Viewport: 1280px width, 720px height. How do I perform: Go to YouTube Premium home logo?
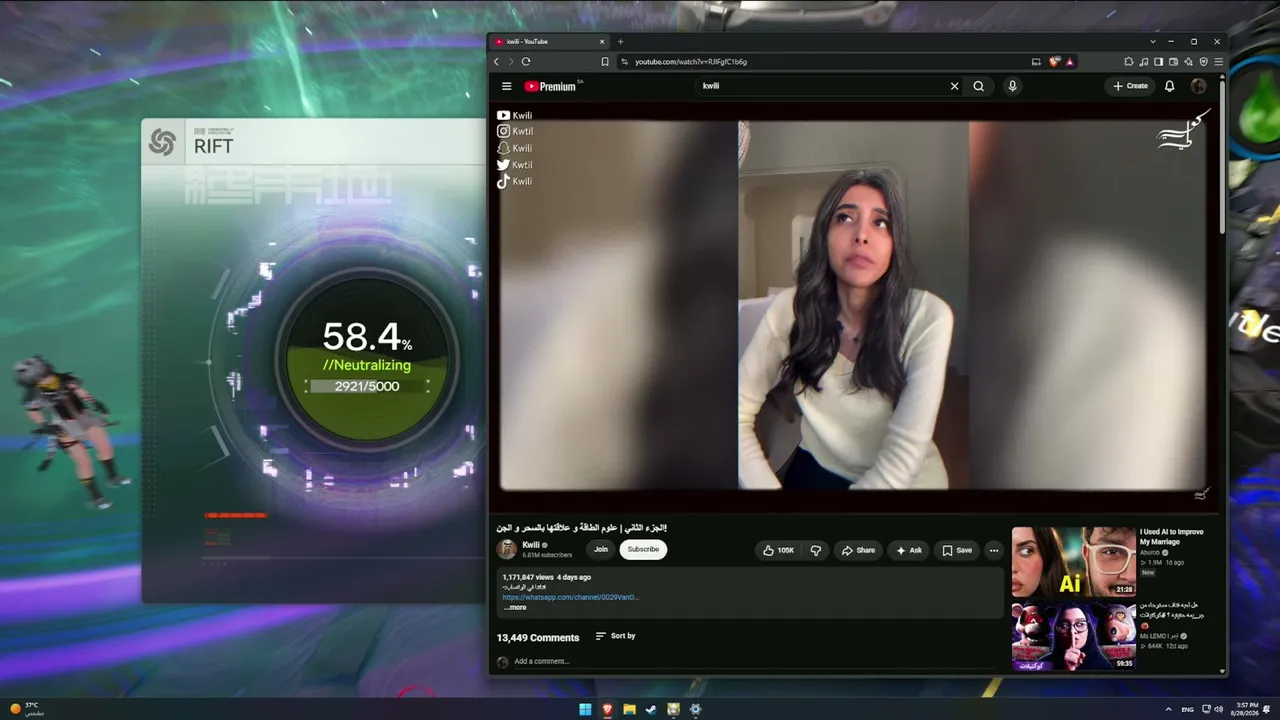click(x=551, y=86)
